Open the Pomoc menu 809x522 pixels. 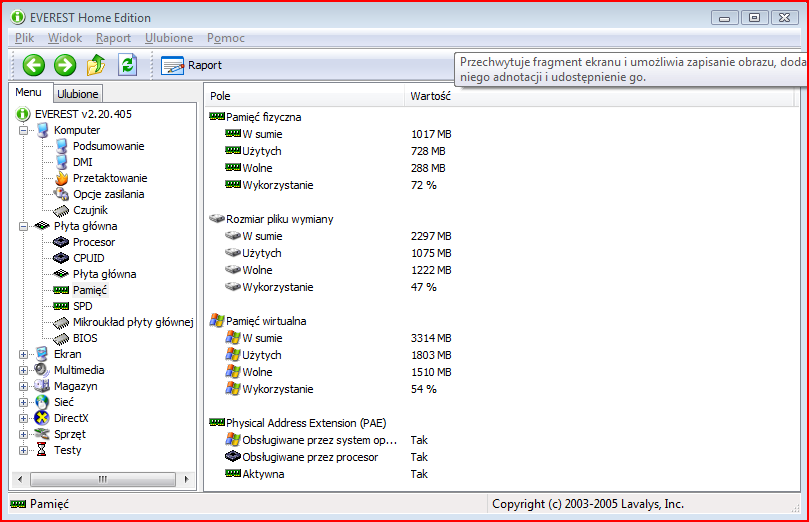point(225,38)
